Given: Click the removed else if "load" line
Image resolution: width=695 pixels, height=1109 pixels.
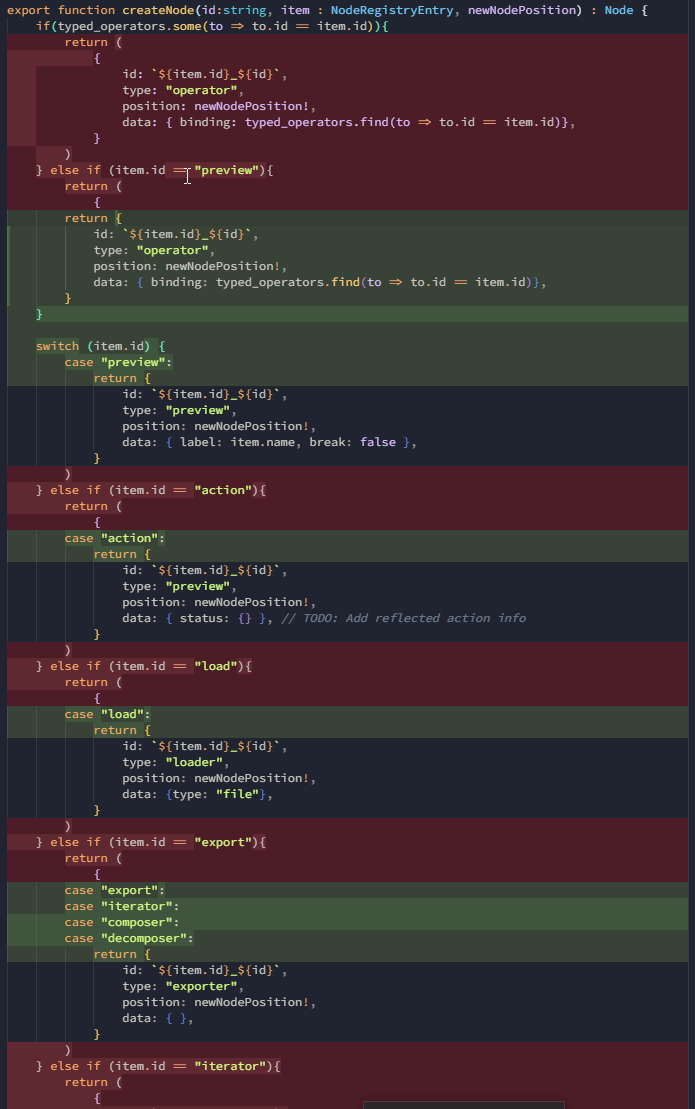Looking at the screenshot, I should 143,666.
